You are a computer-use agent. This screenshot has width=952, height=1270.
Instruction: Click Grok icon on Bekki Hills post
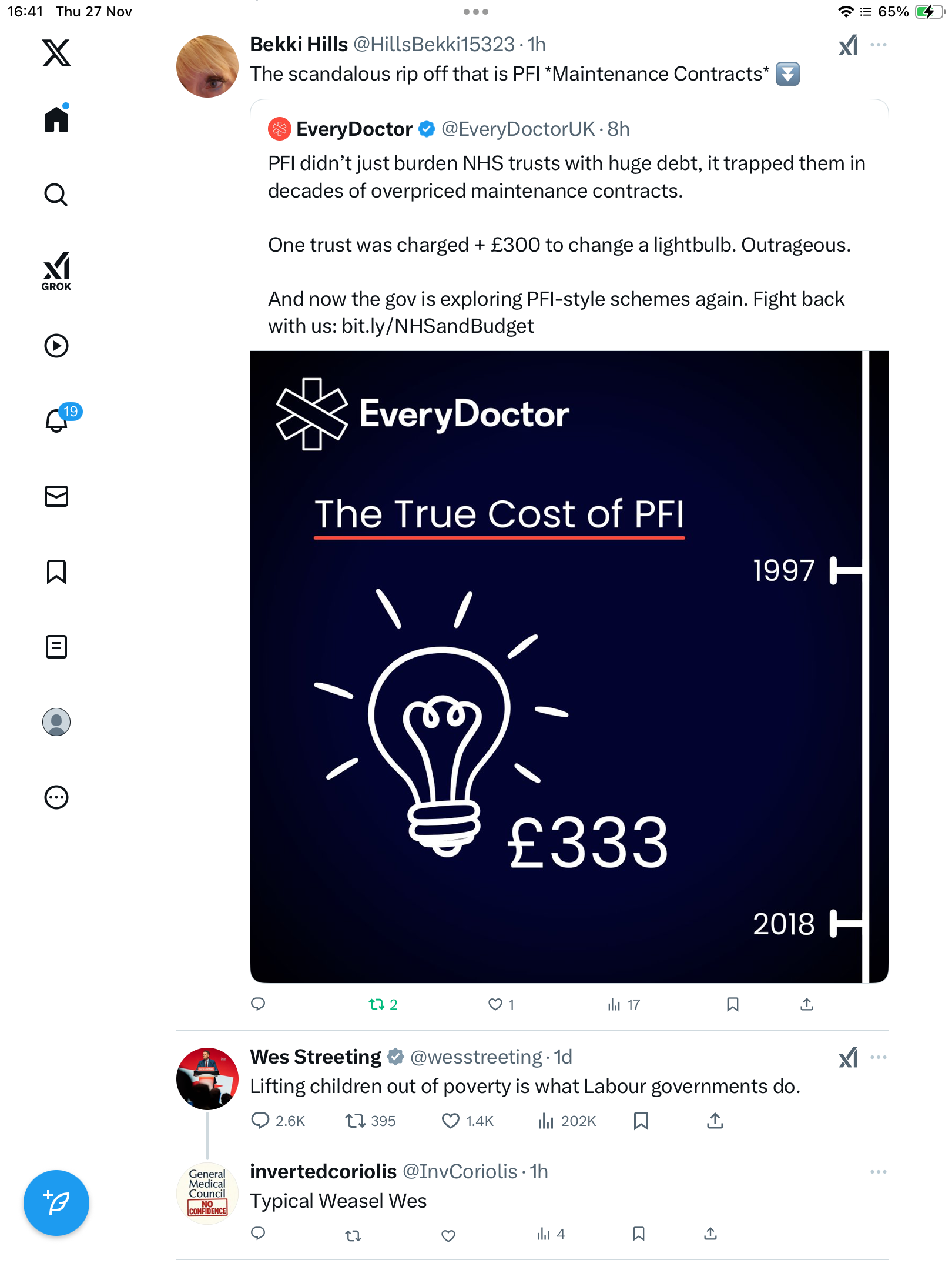[x=848, y=45]
